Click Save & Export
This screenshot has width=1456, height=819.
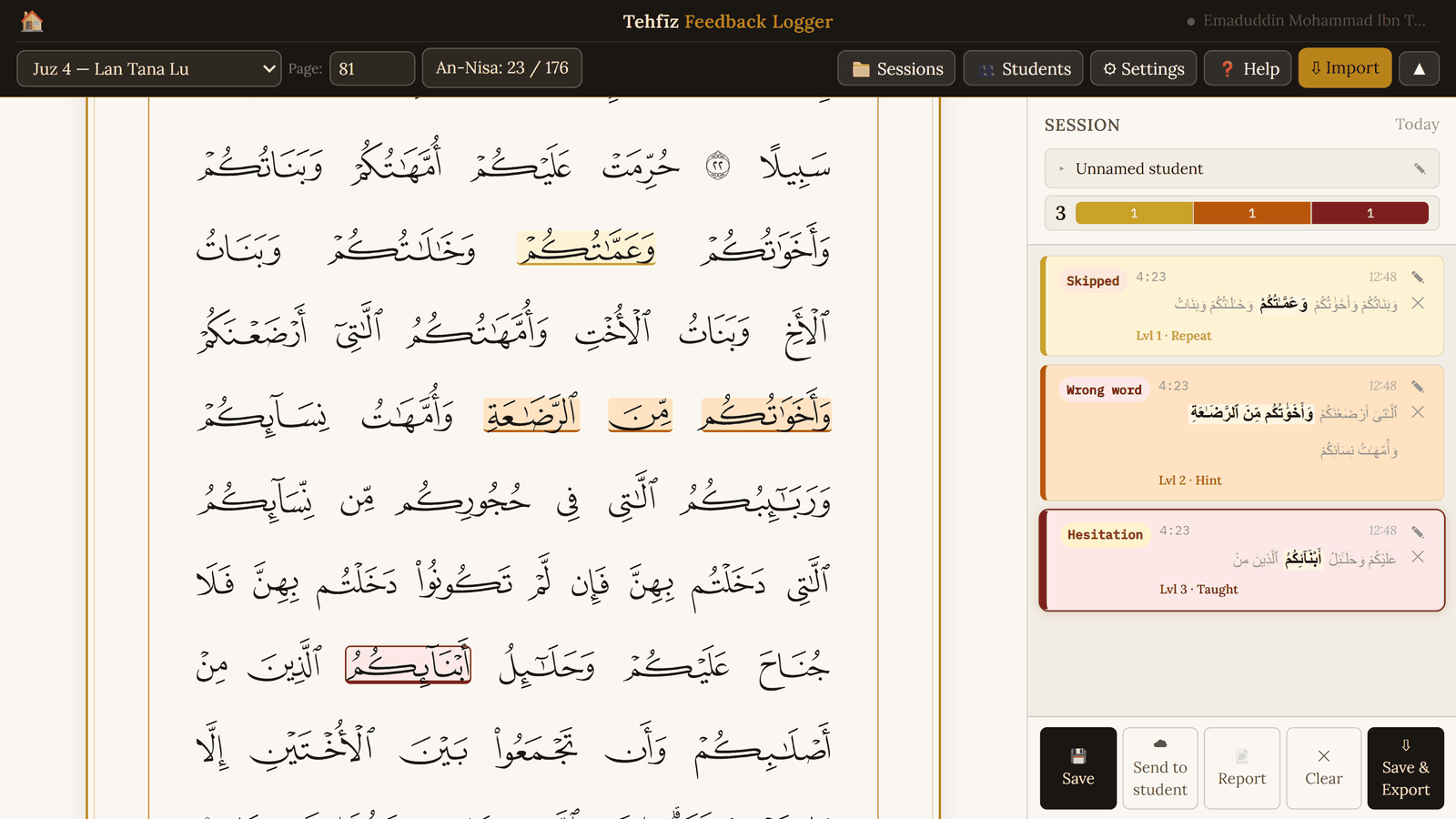1406,768
